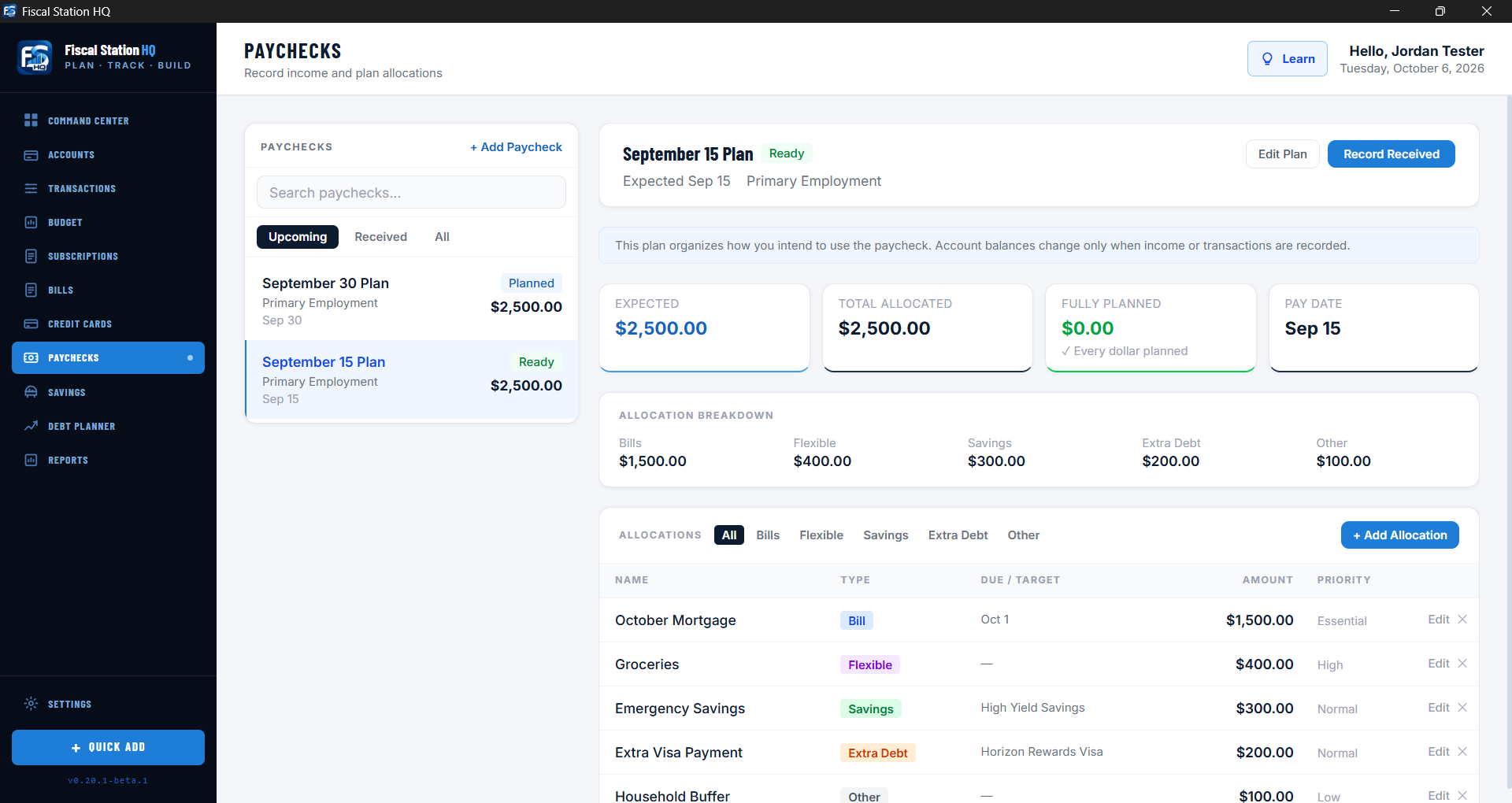Click the Pay Date Sep 15 card

(x=1374, y=327)
